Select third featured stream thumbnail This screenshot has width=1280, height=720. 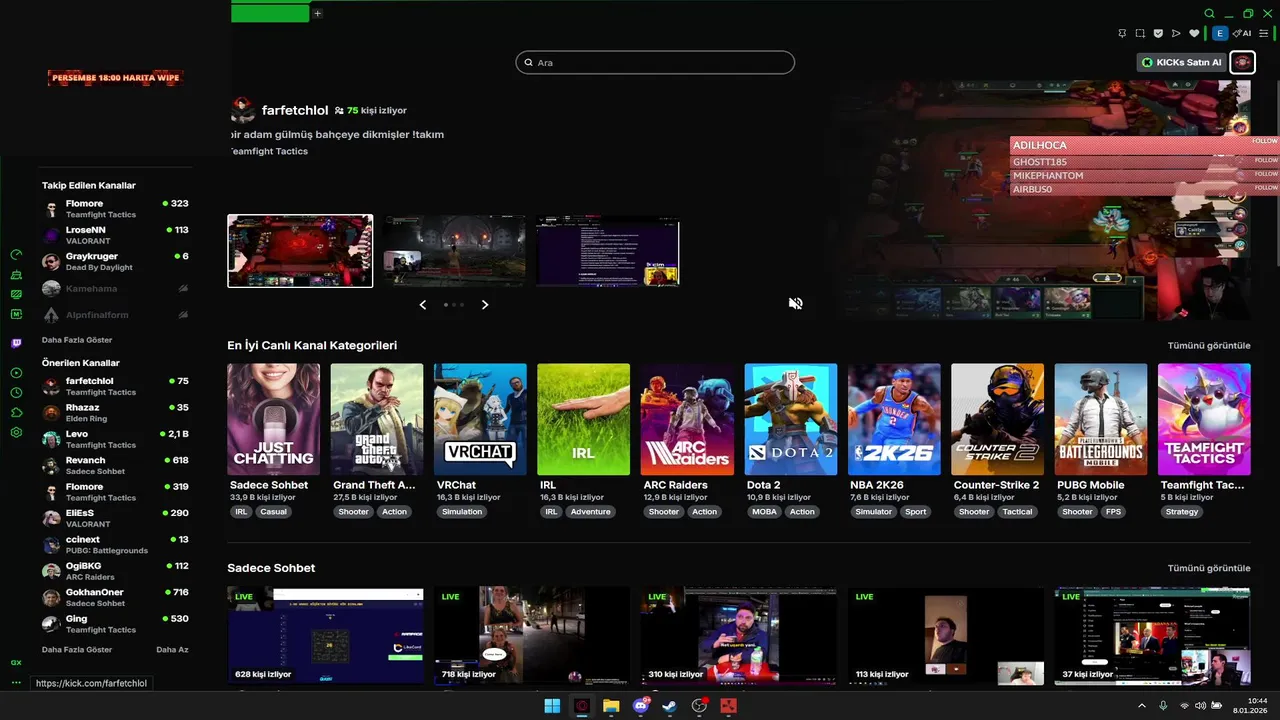pyautogui.click(x=608, y=251)
